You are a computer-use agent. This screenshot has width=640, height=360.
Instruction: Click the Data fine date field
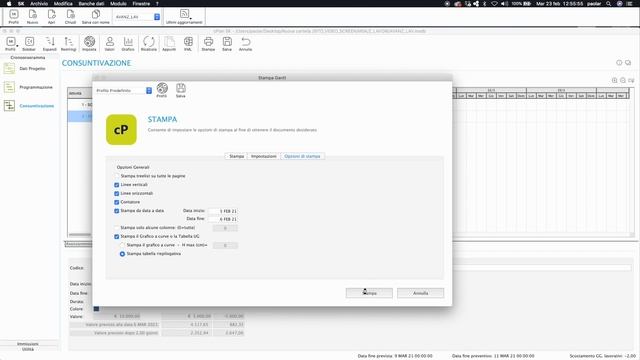tap(223, 219)
